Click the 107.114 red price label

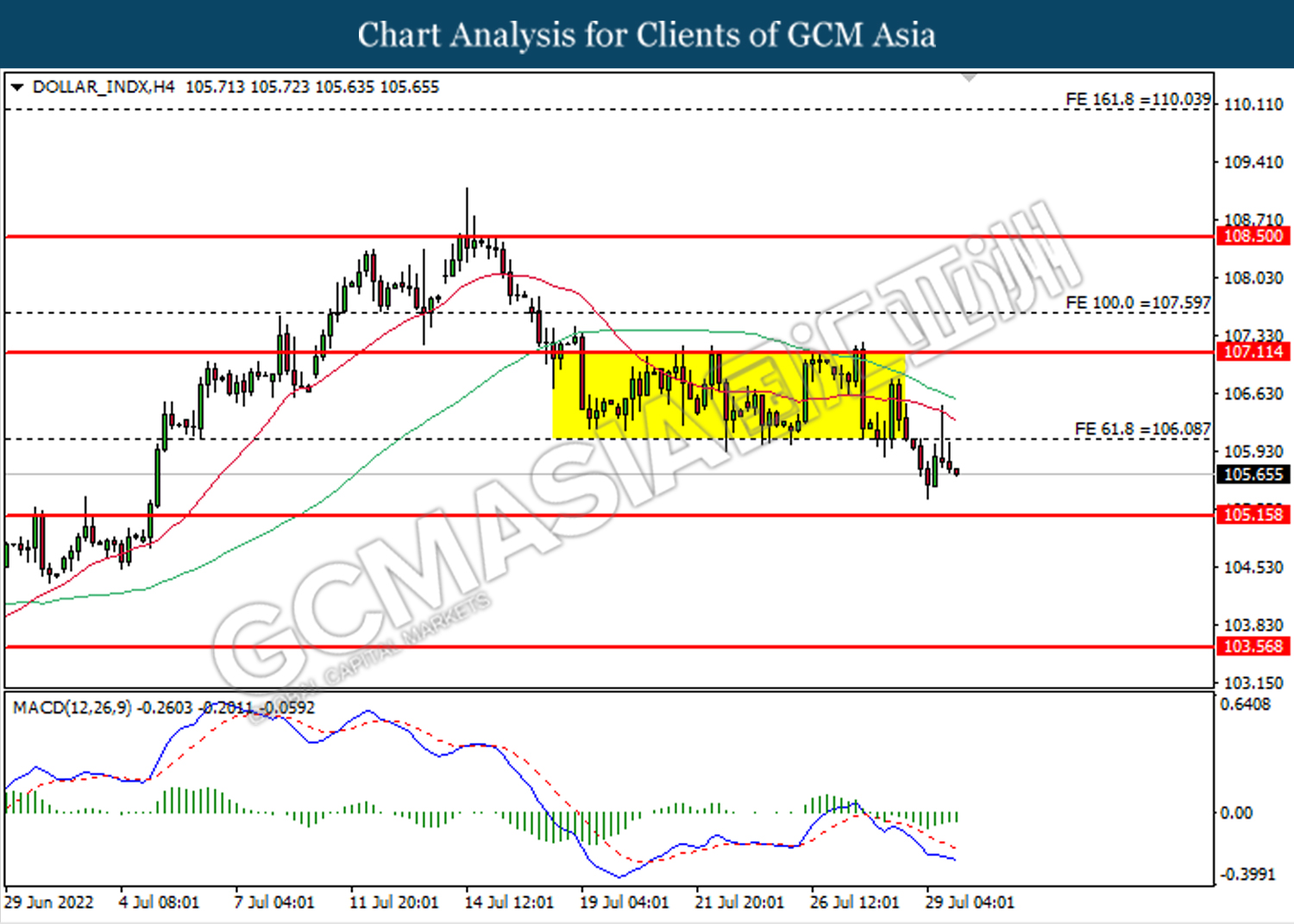(1253, 352)
